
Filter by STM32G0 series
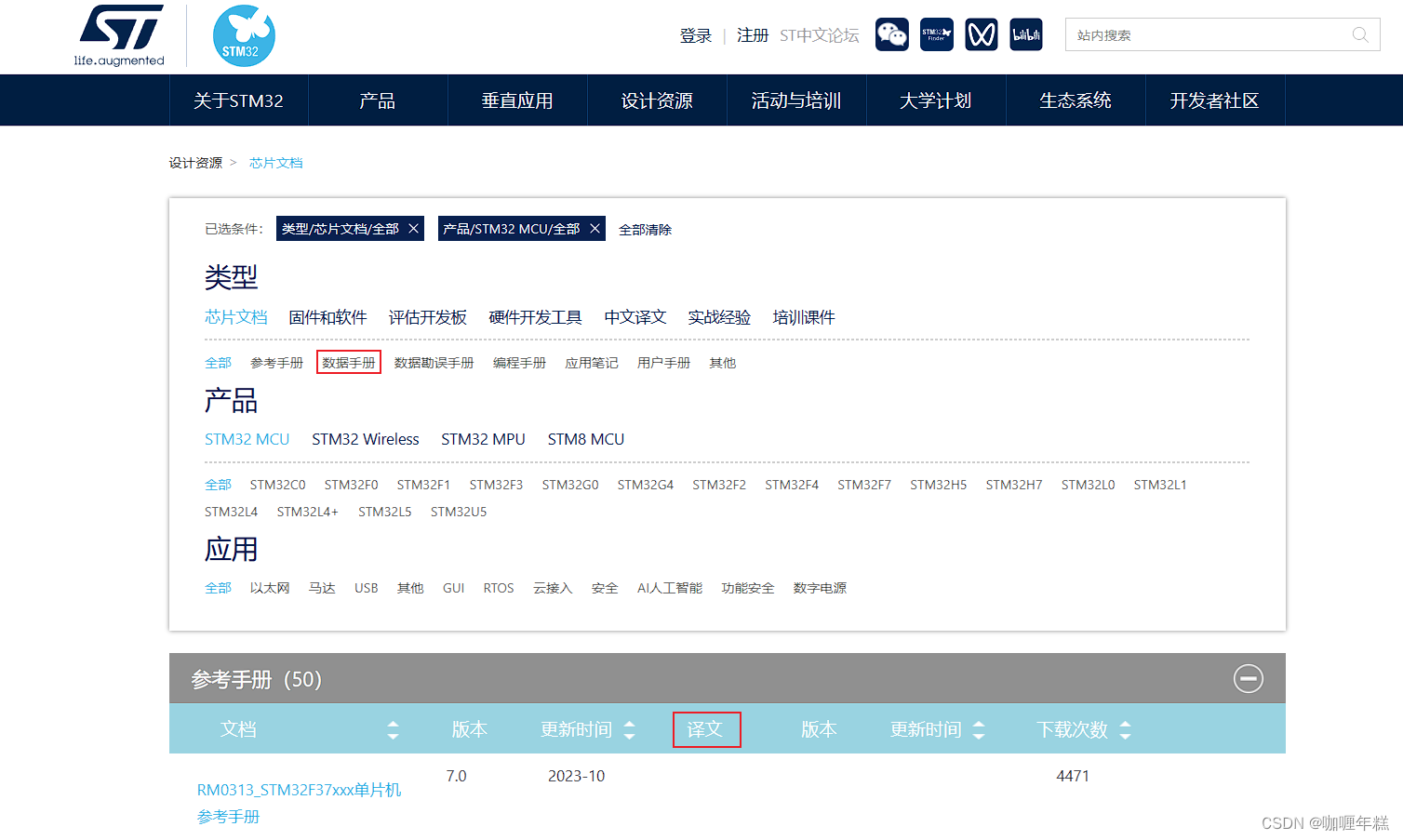(x=570, y=485)
